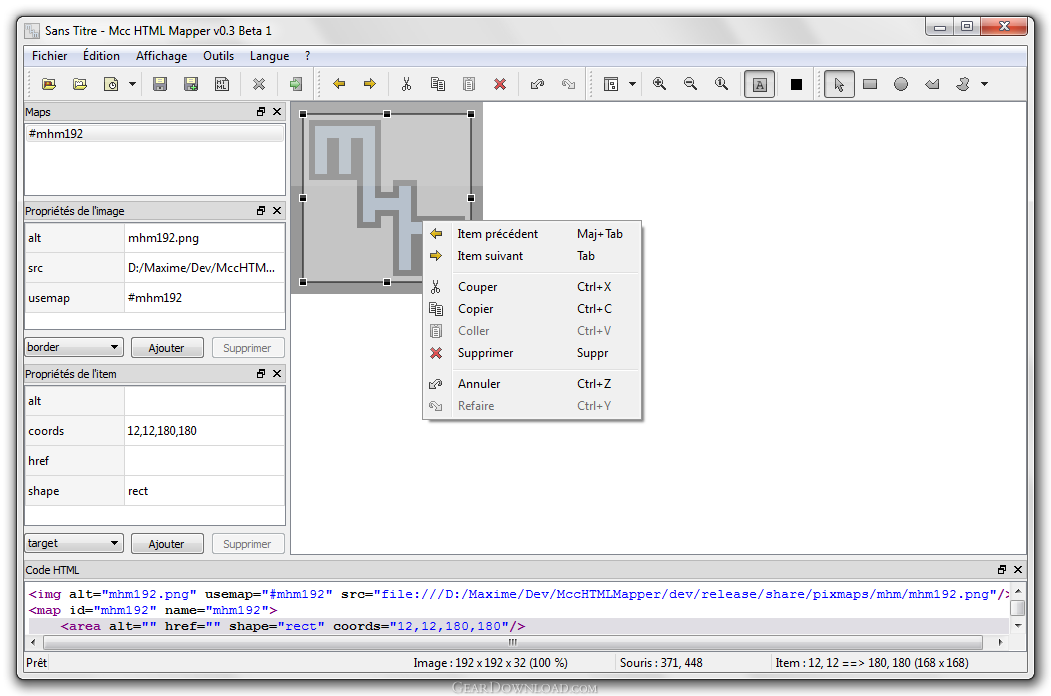Select the rectangle shape tool

[870, 84]
